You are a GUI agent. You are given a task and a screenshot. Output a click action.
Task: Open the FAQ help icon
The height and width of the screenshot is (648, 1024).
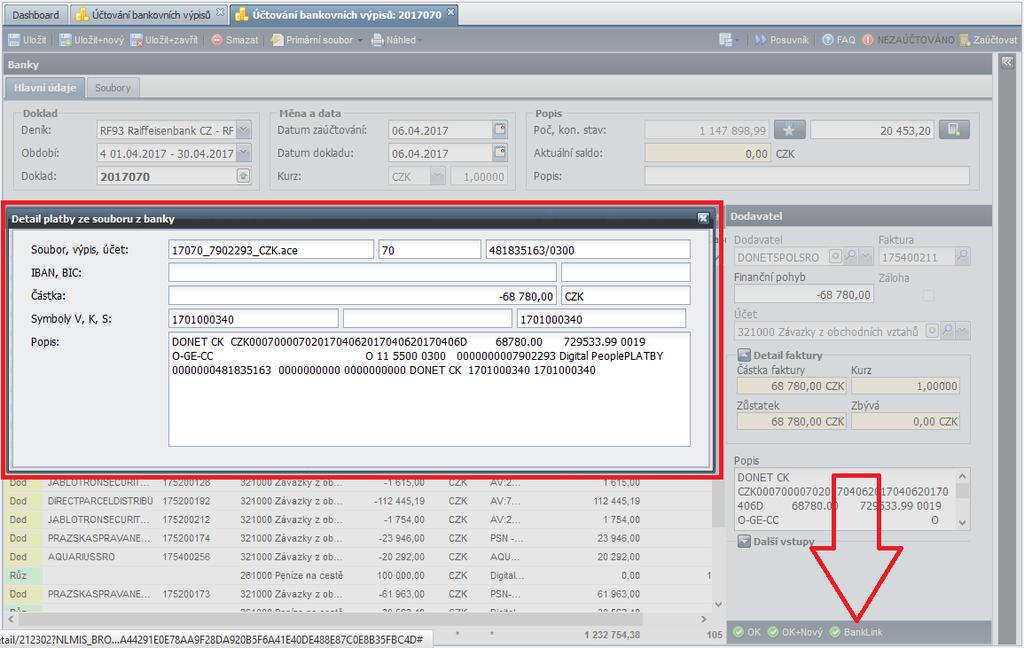[827, 40]
